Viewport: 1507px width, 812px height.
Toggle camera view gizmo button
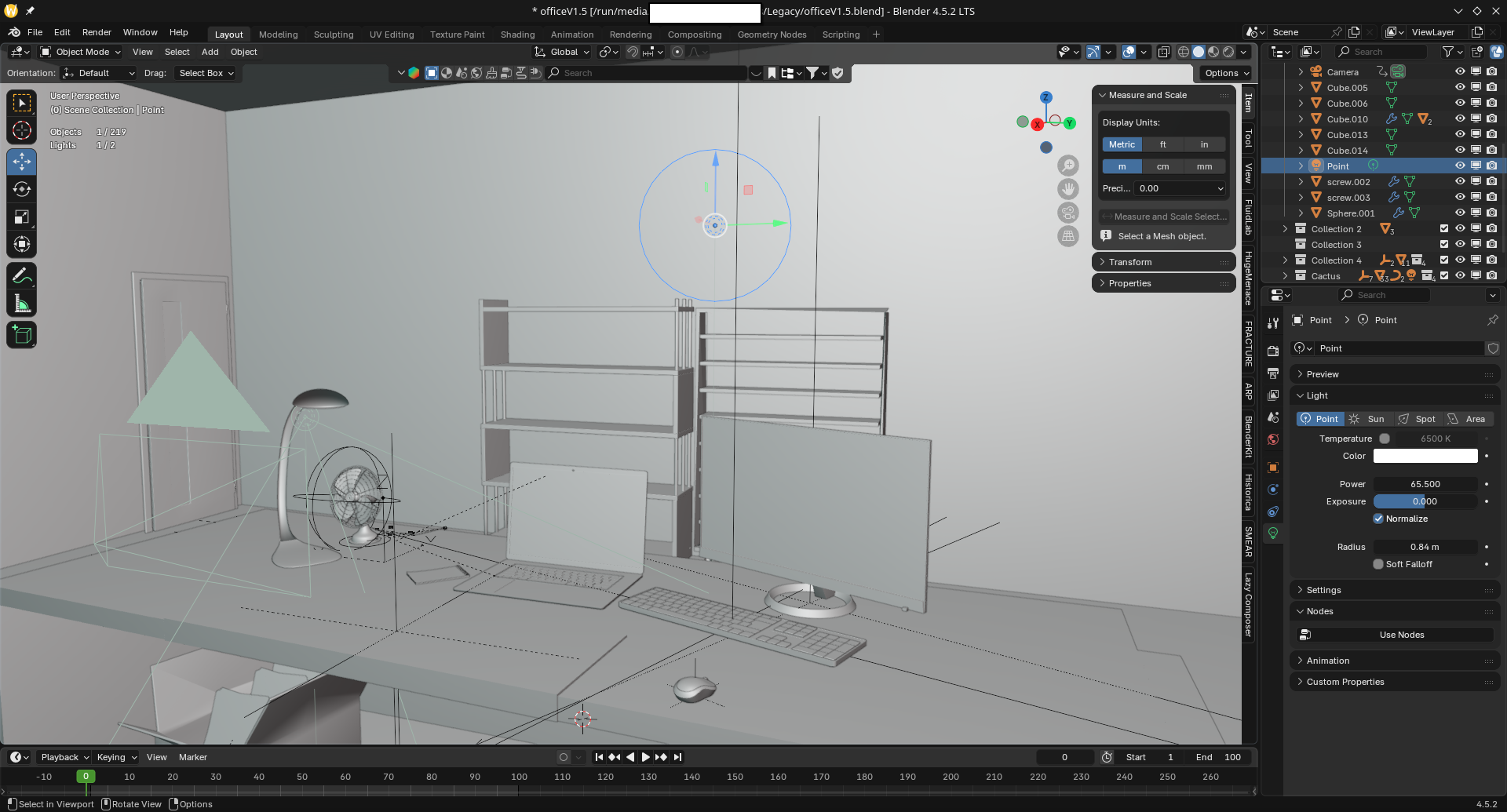coord(1068,213)
